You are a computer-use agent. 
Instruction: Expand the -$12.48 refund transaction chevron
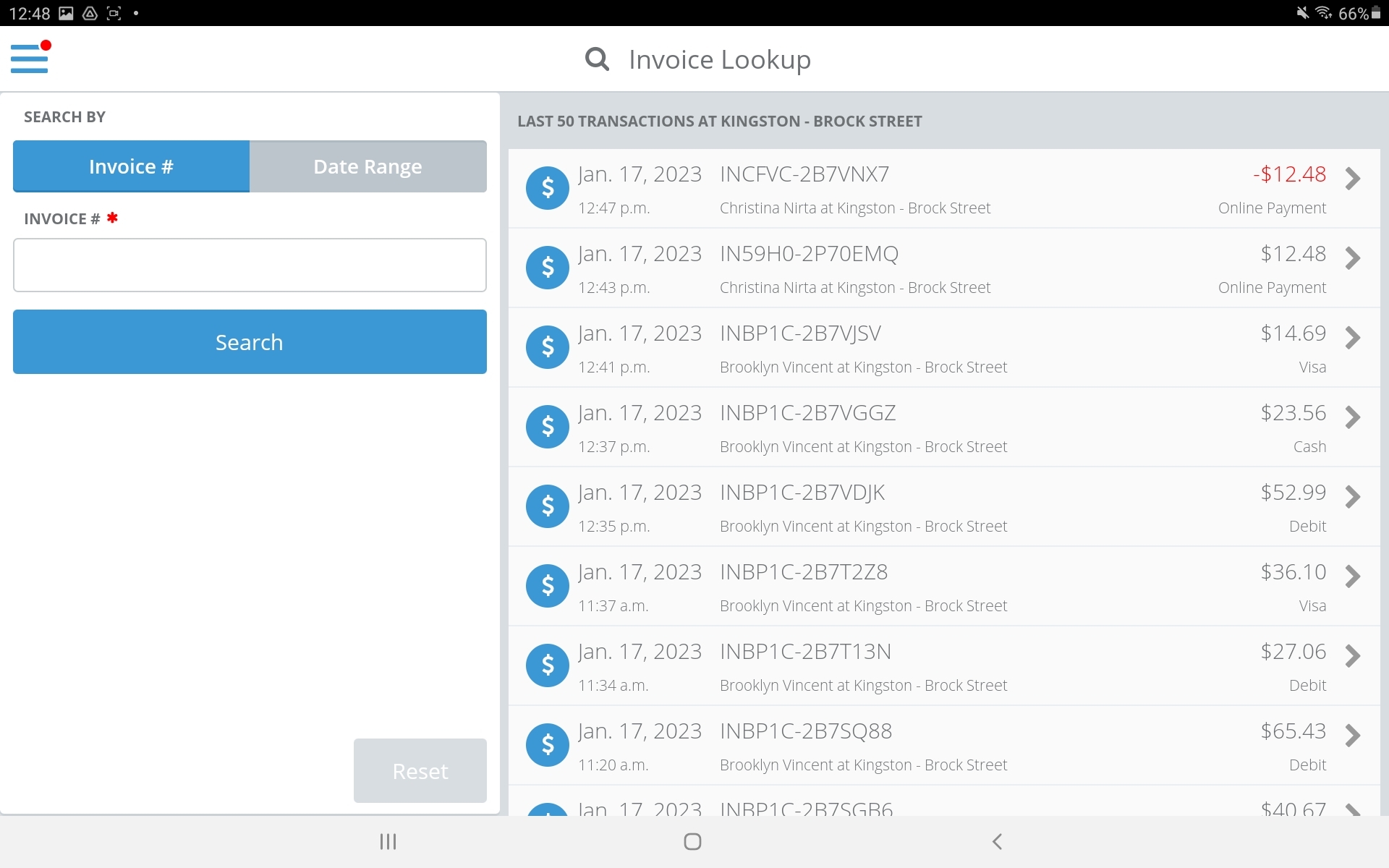[x=1352, y=179]
